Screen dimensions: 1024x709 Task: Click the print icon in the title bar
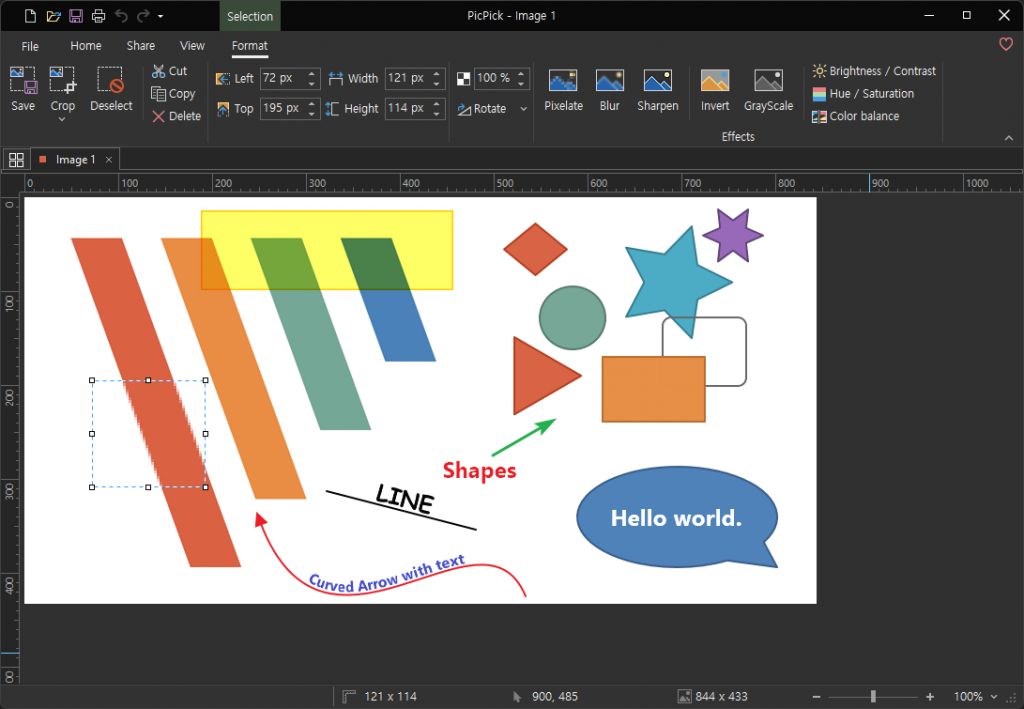98,16
